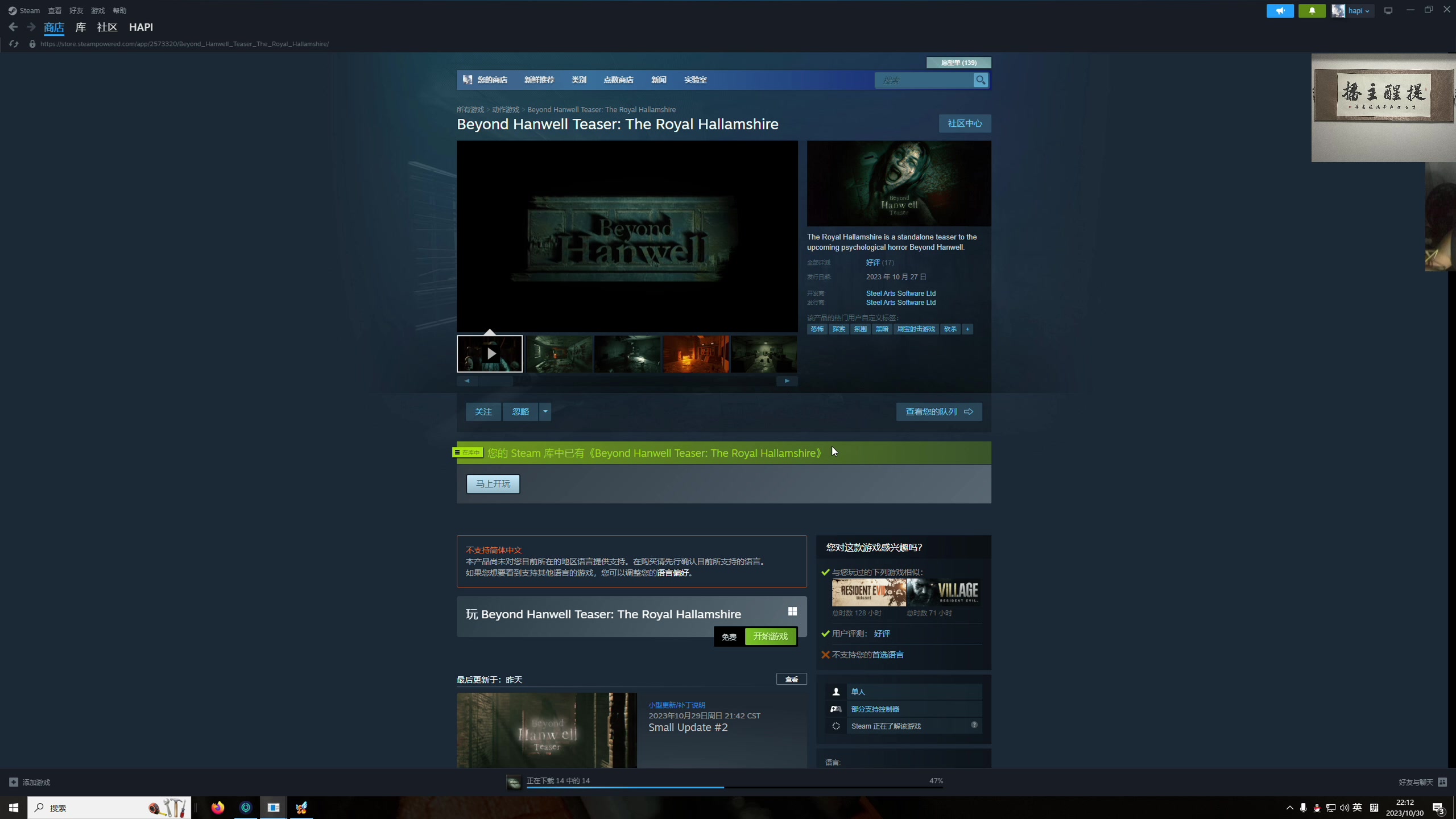This screenshot has height=819, width=1456.
Task: Click the download progress bar
Action: [x=734, y=787]
